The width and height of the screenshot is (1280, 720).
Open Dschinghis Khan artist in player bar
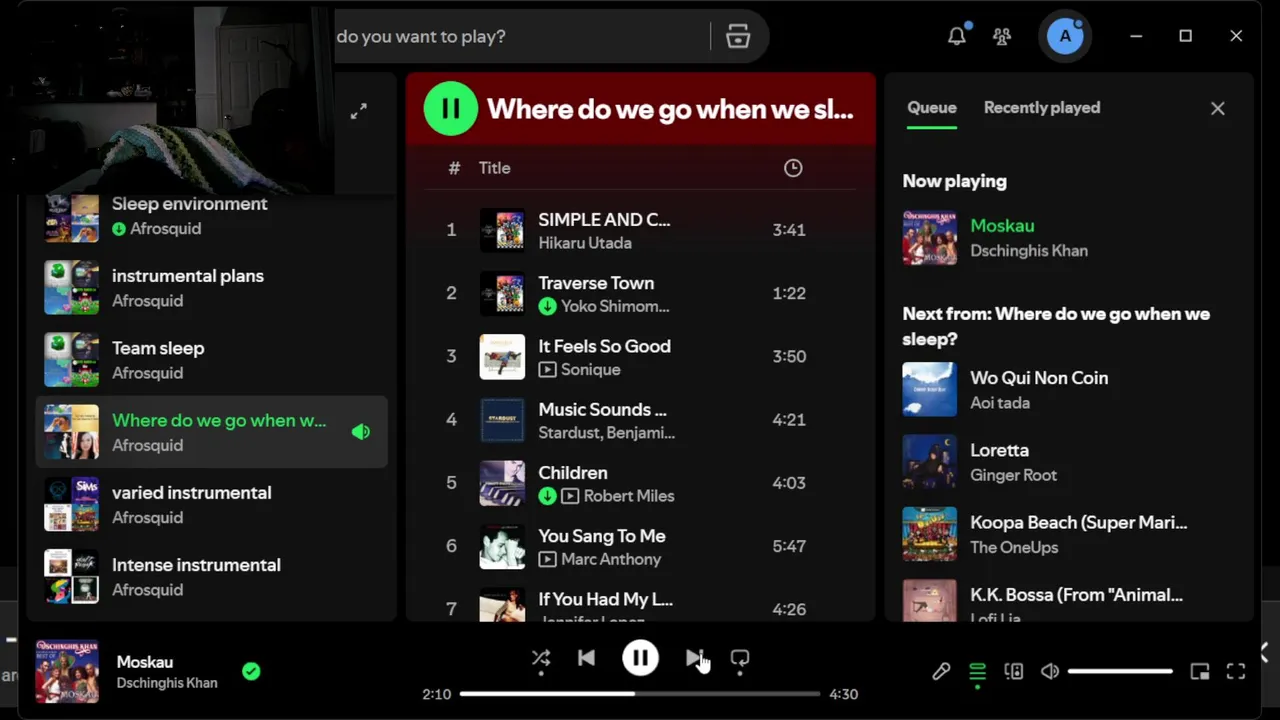click(x=167, y=683)
